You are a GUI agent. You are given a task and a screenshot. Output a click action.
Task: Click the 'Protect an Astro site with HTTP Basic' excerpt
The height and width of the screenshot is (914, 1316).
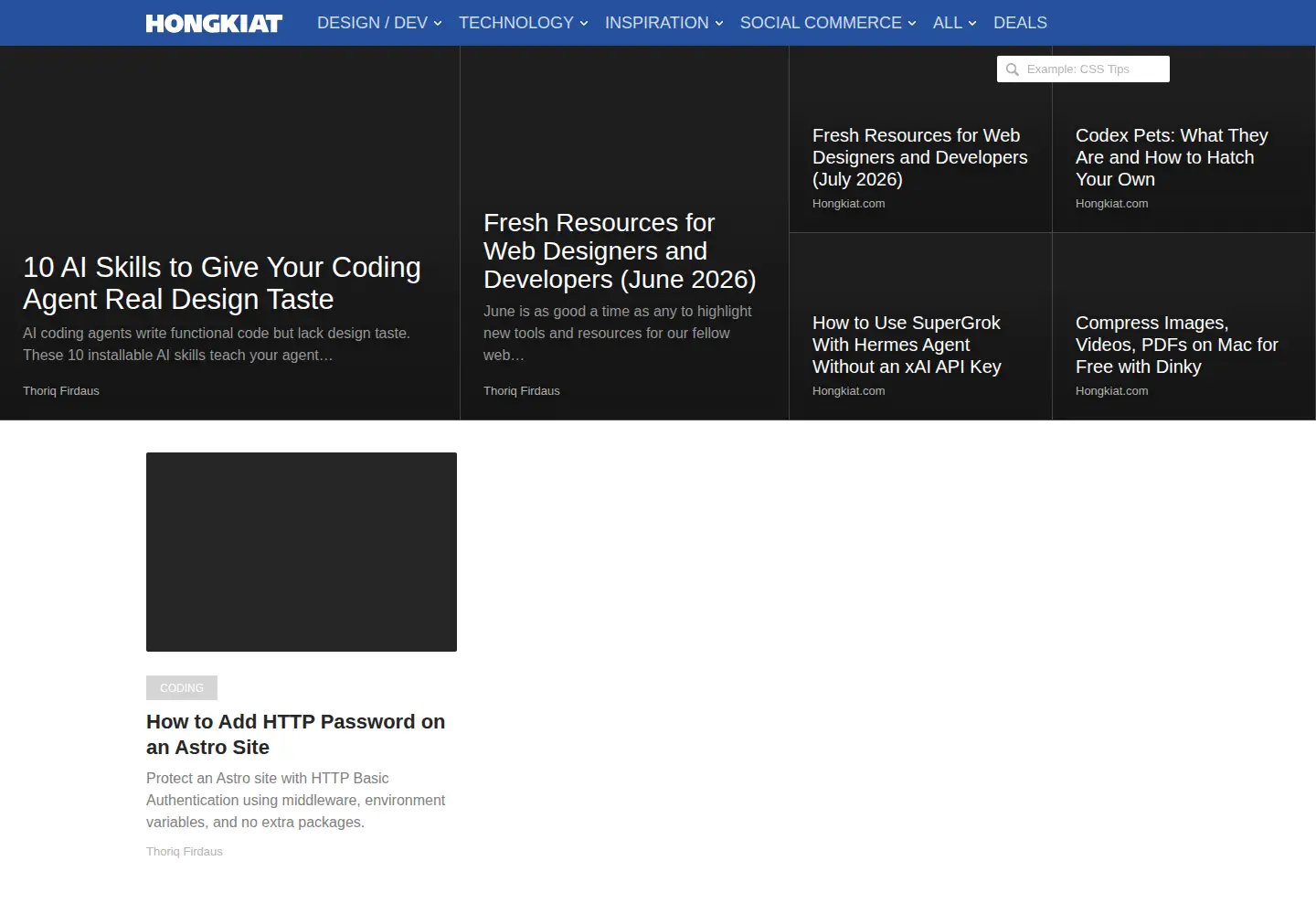[295, 801]
